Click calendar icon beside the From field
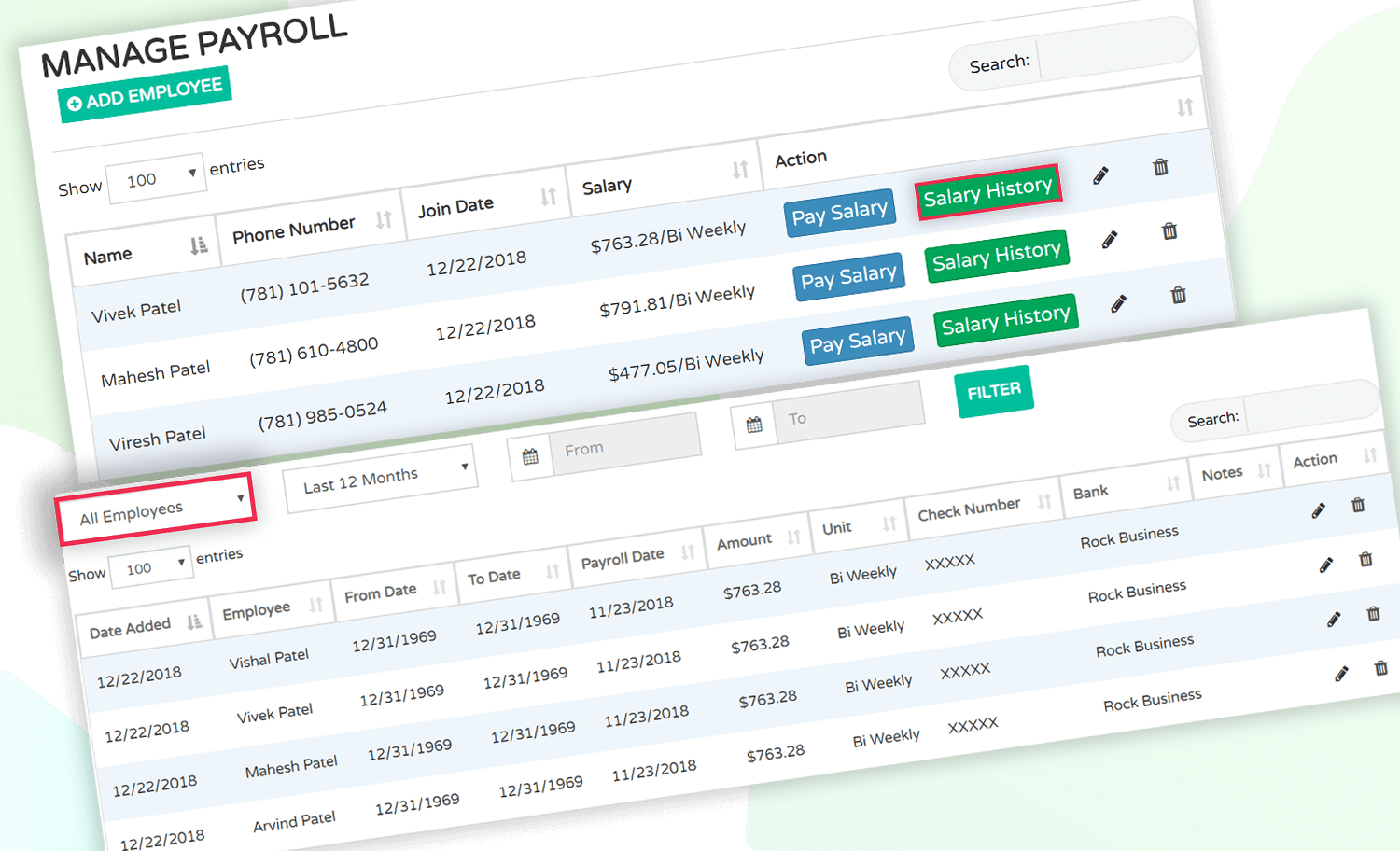Viewport: 1400px width, 851px height. (x=530, y=457)
